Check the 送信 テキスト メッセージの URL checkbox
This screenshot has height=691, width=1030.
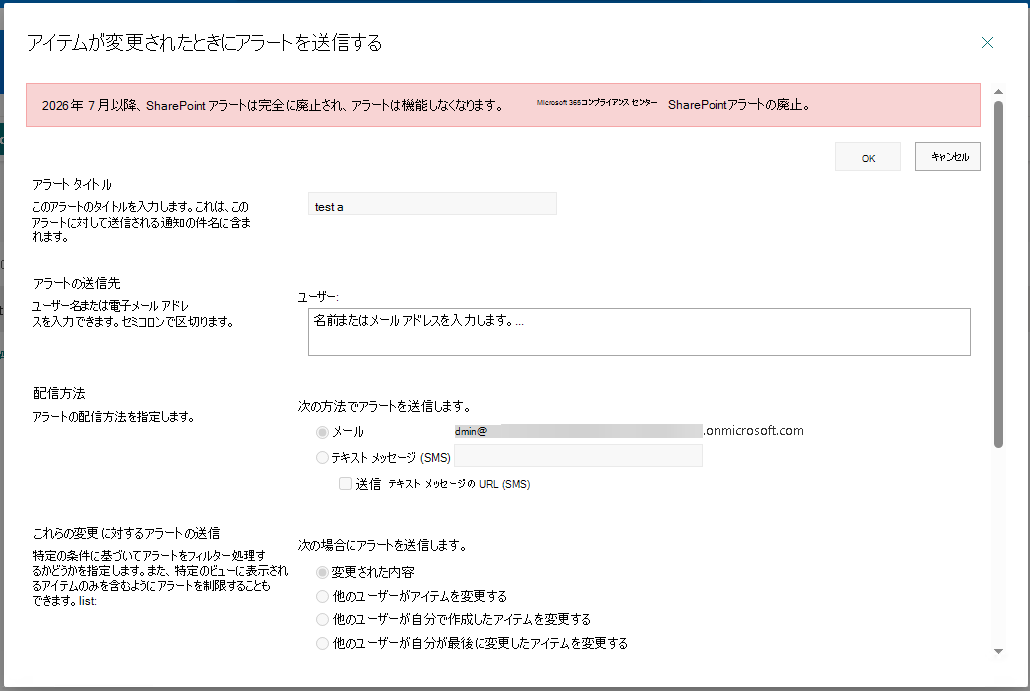click(x=345, y=484)
